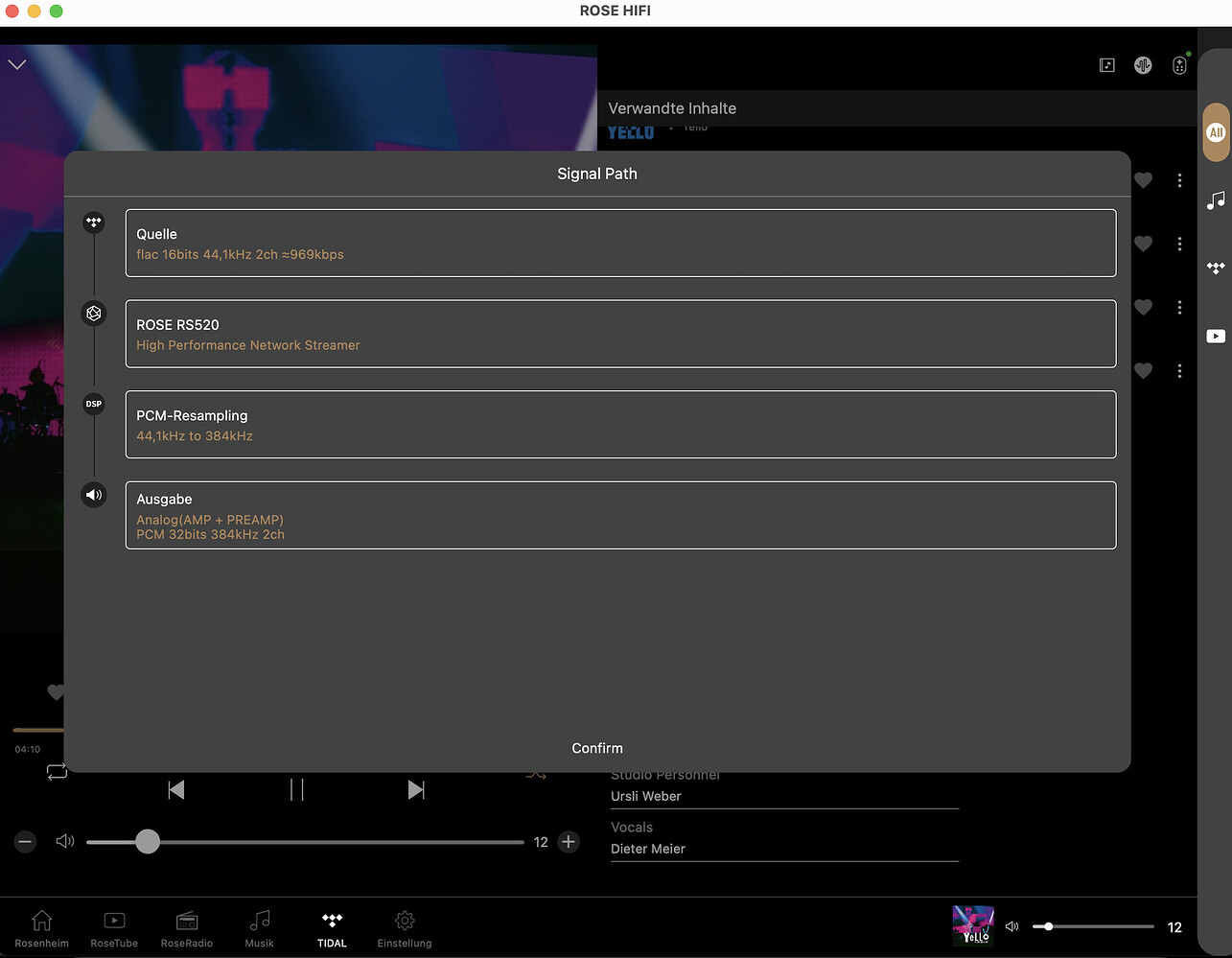Toggle repeat mode
The image size is (1232, 958).
tap(57, 772)
